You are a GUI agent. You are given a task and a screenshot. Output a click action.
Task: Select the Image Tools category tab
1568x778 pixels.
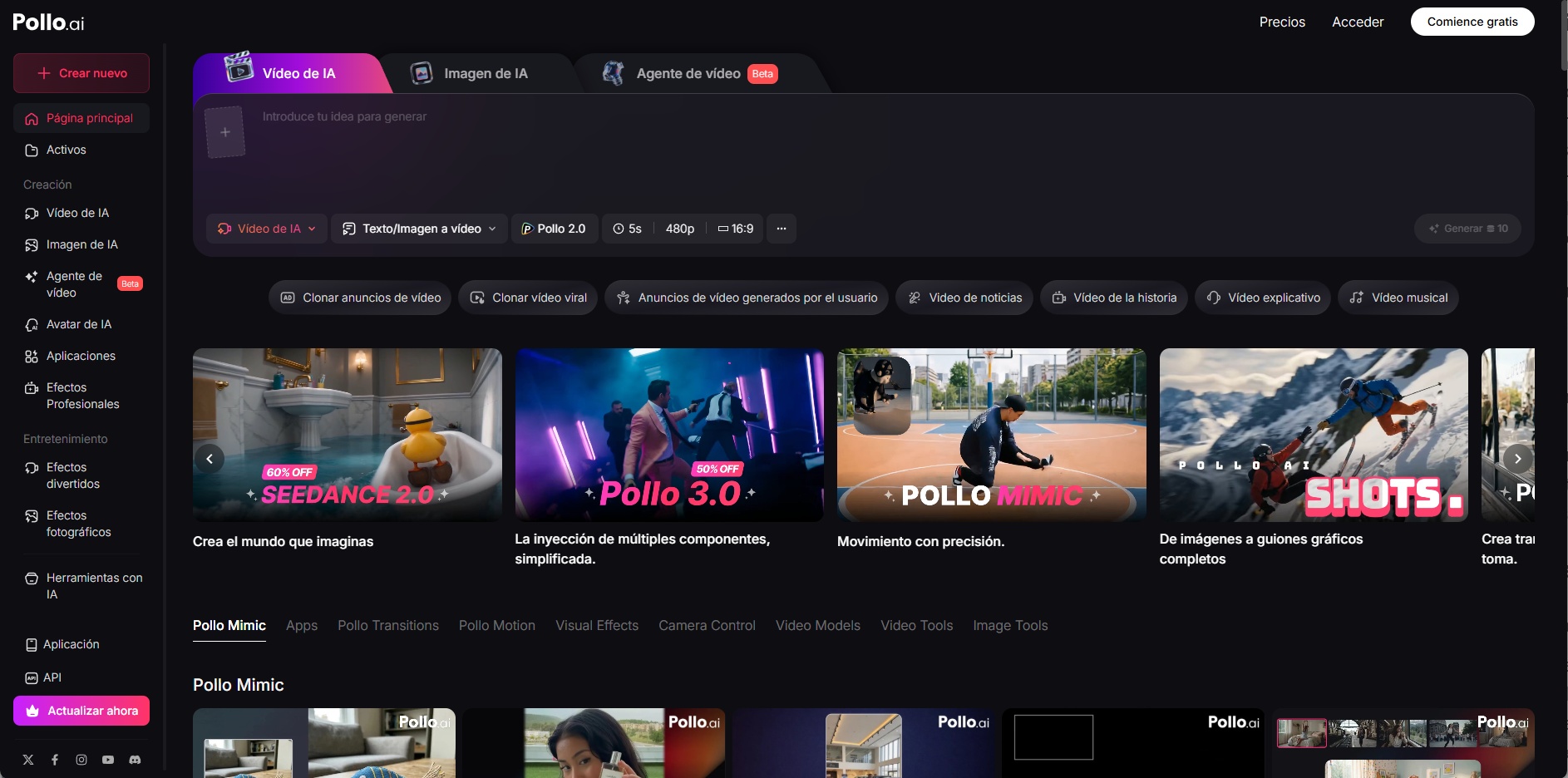(1011, 626)
